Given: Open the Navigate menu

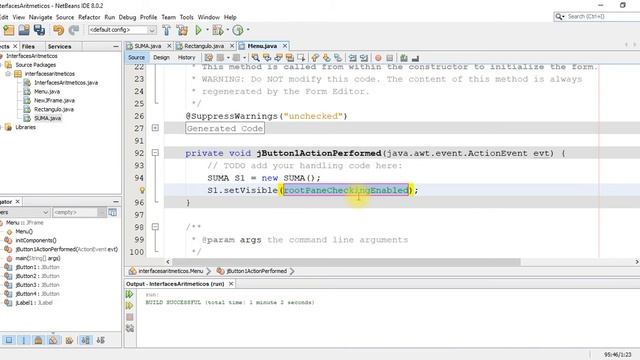Looking at the screenshot, I should coord(40,17).
